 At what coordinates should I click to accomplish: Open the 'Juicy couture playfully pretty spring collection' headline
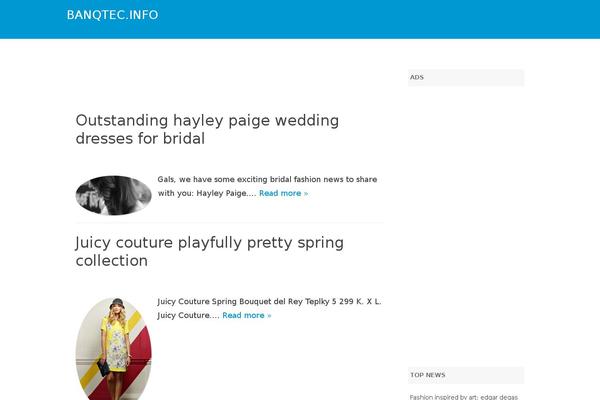coord(210,251)
